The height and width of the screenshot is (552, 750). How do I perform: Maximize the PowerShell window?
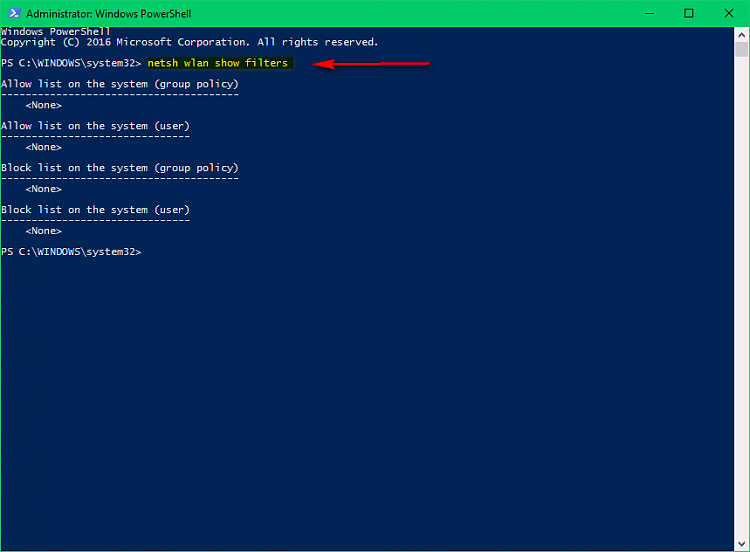coord(688,14)
